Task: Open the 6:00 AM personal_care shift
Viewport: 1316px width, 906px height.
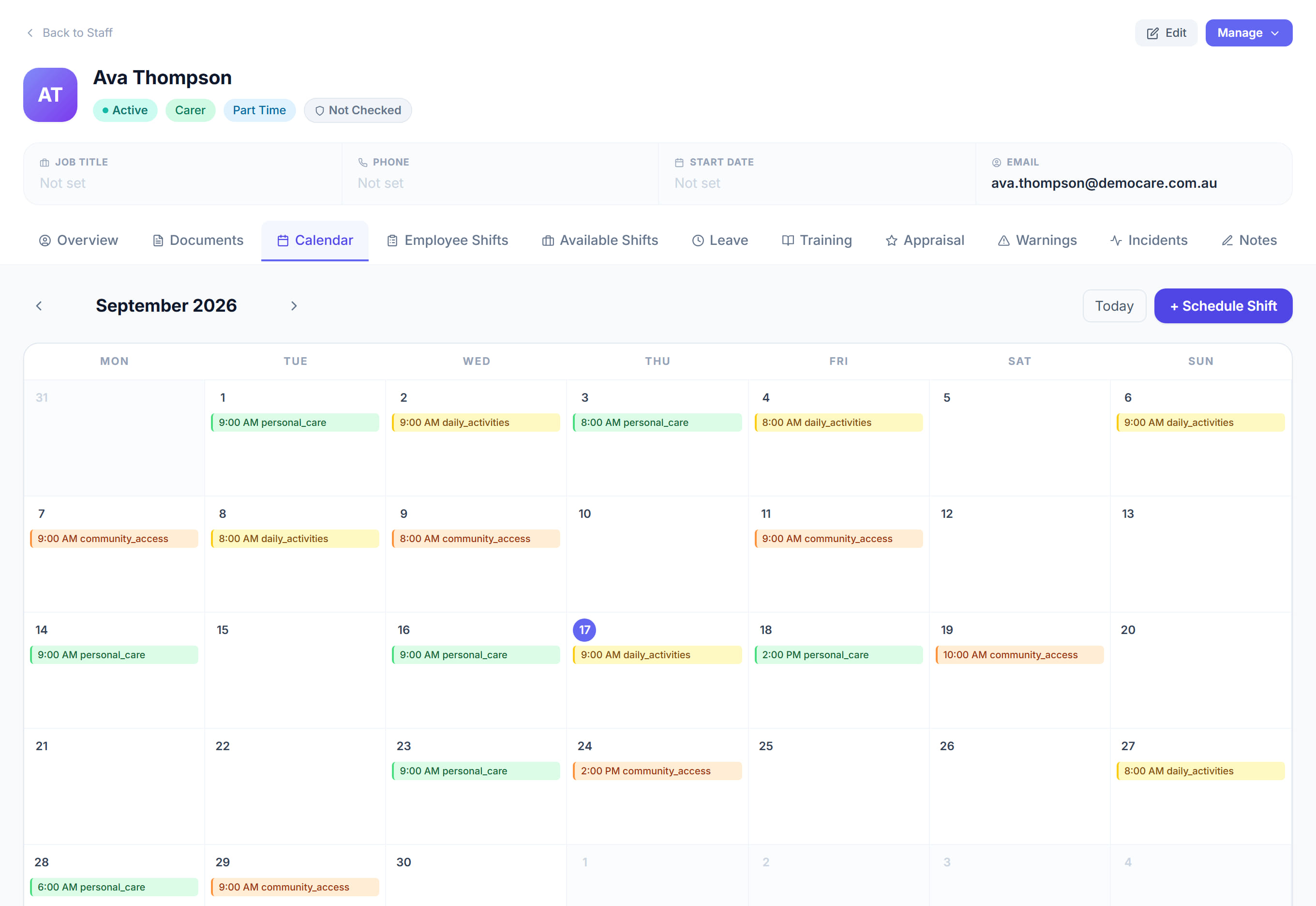Action: (114, 887)
